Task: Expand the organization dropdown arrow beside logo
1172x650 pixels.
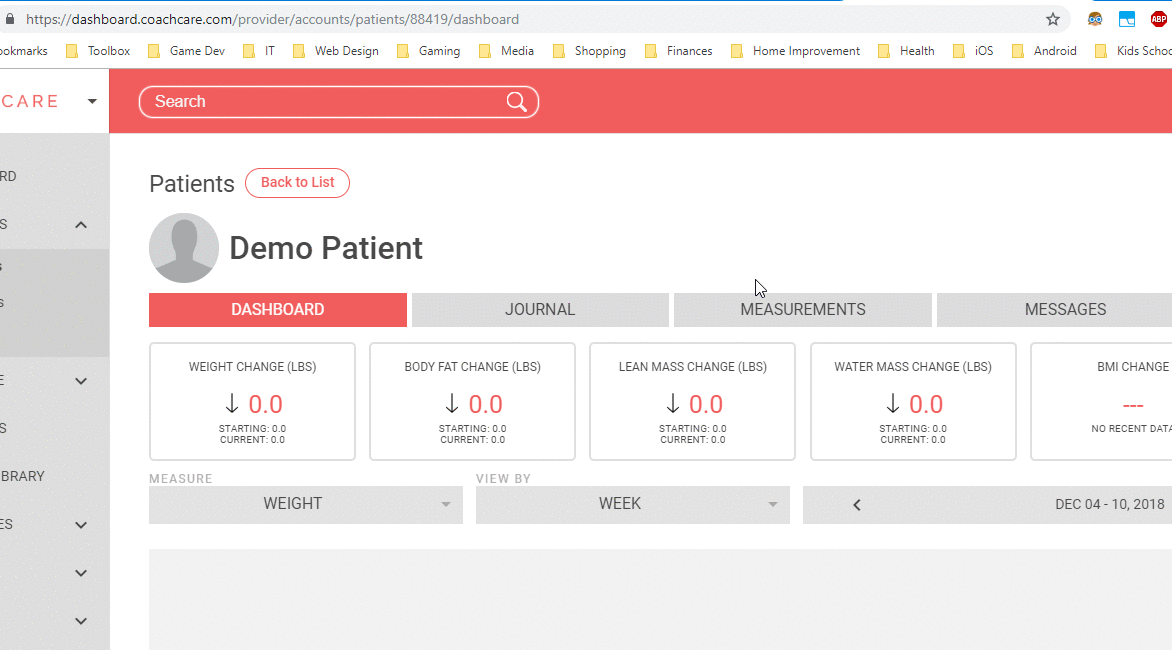Action: pos(92,101)
